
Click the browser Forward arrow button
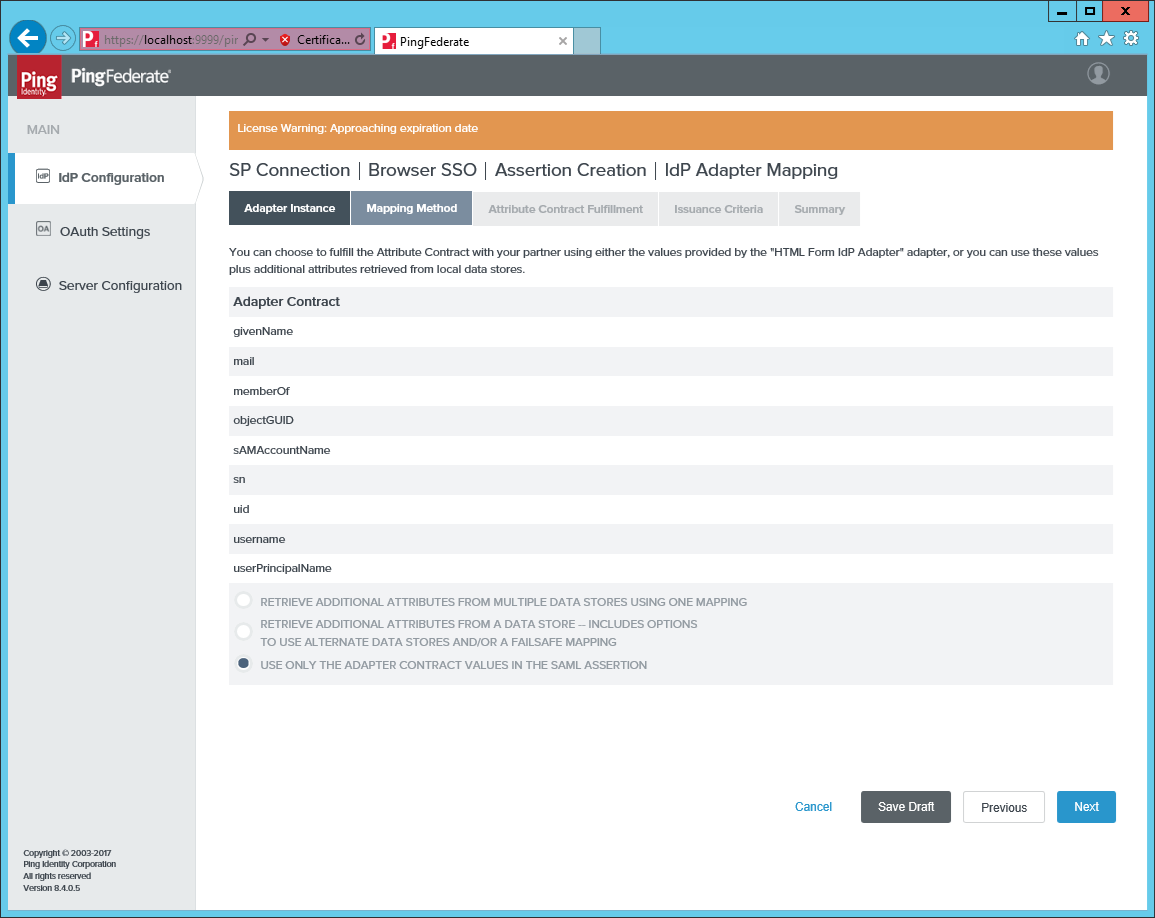click(x=63, y=38)
